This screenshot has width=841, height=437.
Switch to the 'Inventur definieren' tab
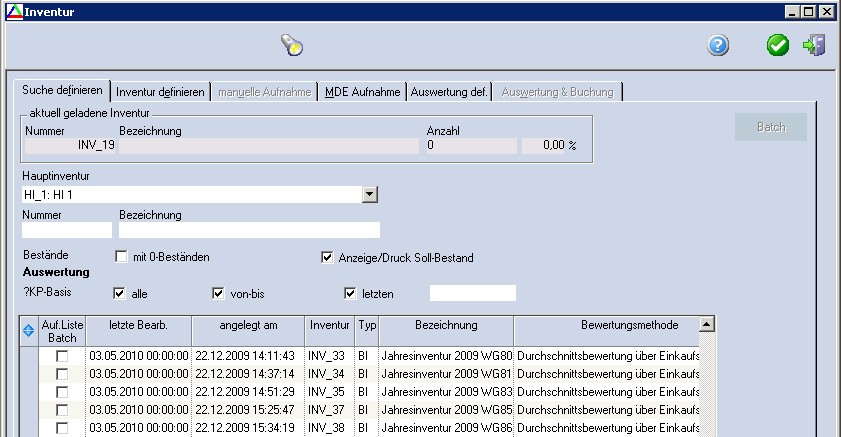tap(160, 92)
